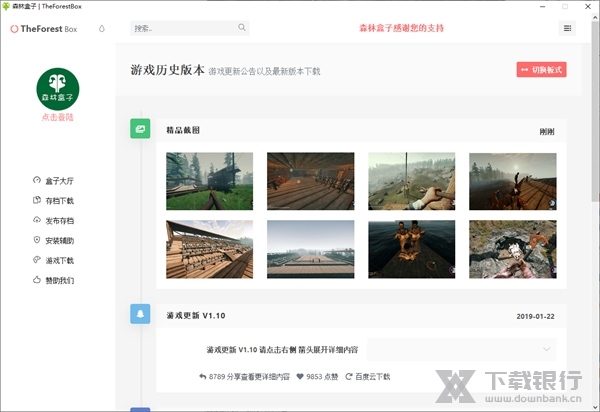Open the forest cabin screenshot thumbnail
This screenshot has height=412, width=600.
pos(209,181)
